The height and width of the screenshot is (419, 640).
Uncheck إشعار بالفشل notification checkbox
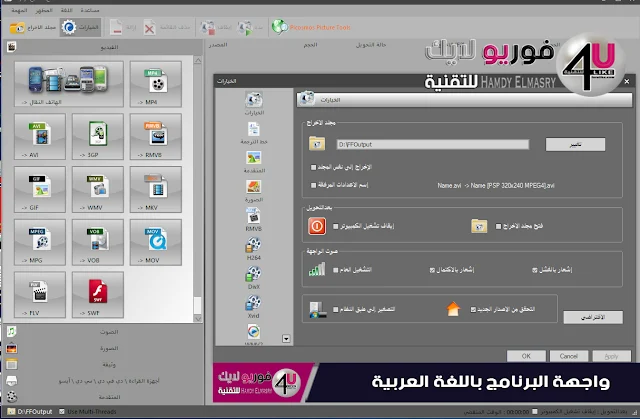tap(535, 270)
